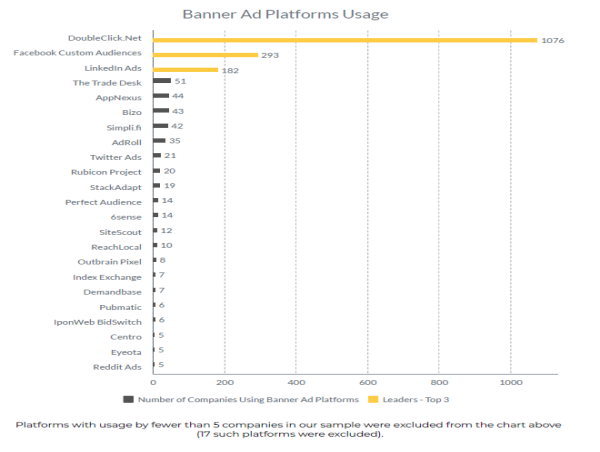Click the IponWeb BidSwitch label
Image resolution: width=600 pixels, height=452 pixels.
click(x=98, y=322)
